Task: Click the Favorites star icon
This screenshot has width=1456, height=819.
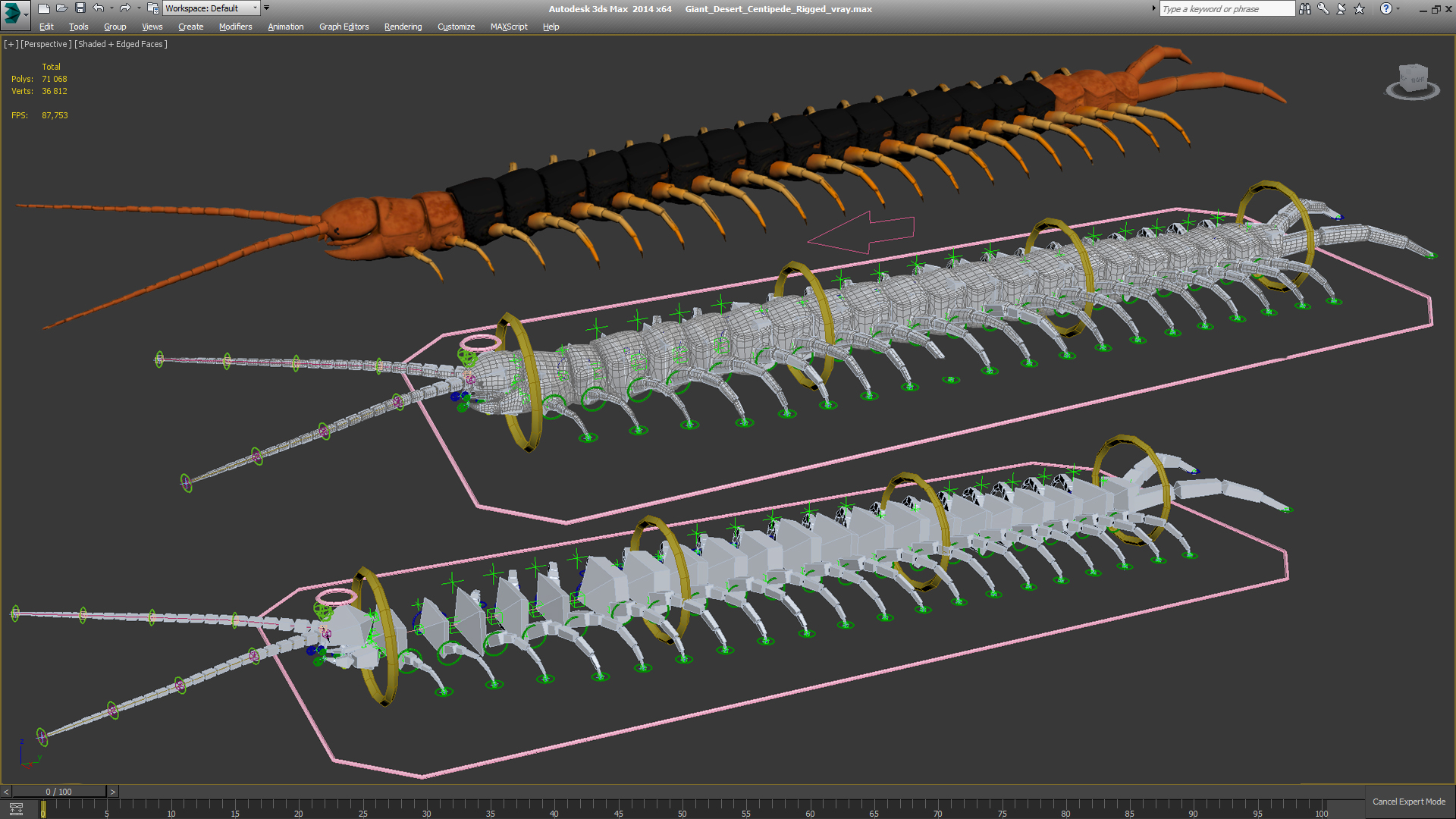Action: tap(1359, 8)
